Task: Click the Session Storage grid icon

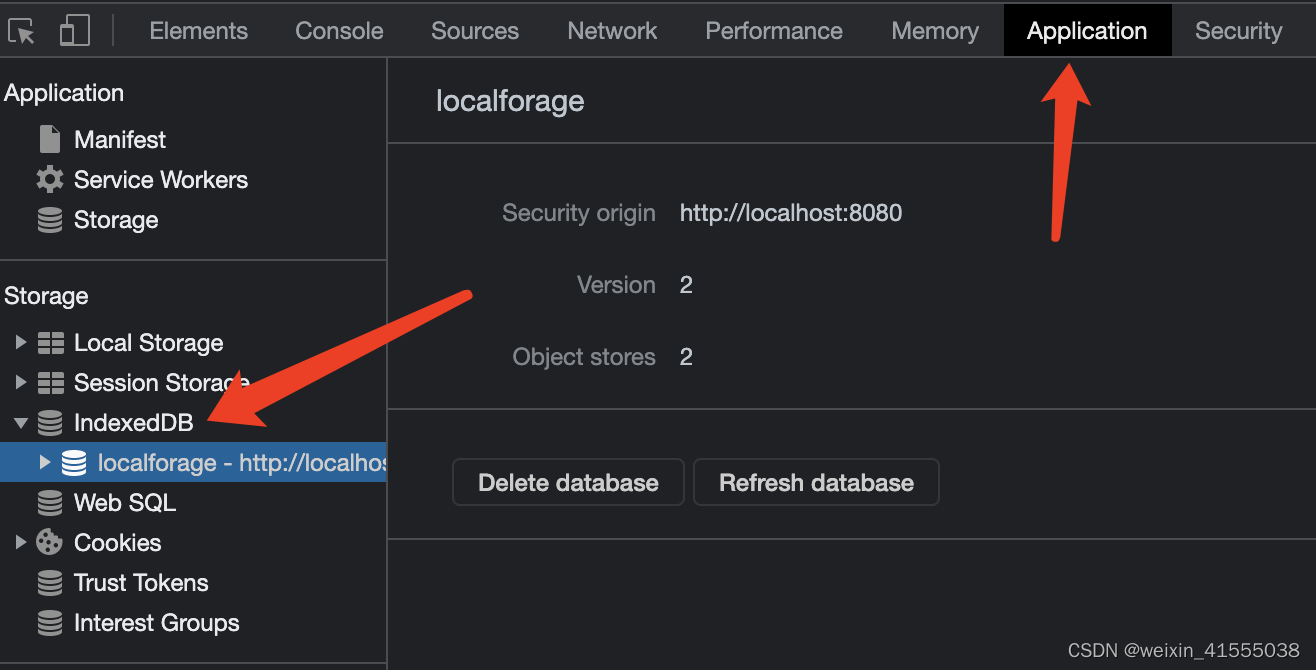Action: coord(52,382)
